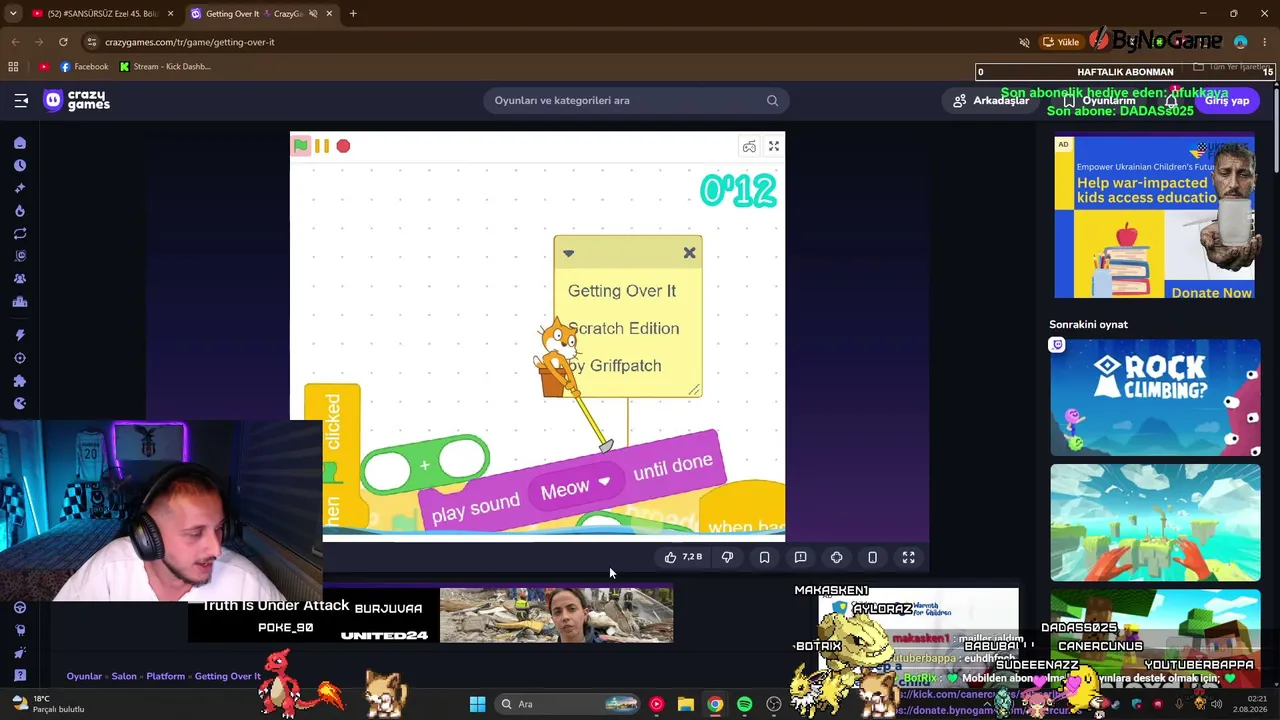
Task: Expand game stage with the top-right fullscreen icon
Action: 774,147
